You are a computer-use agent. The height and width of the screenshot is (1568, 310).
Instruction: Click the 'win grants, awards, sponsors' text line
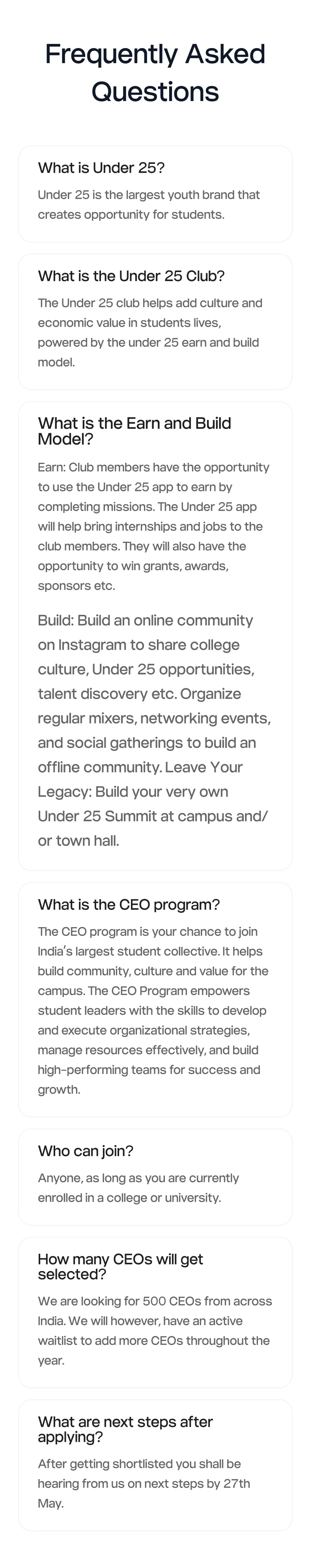point(133,566)
